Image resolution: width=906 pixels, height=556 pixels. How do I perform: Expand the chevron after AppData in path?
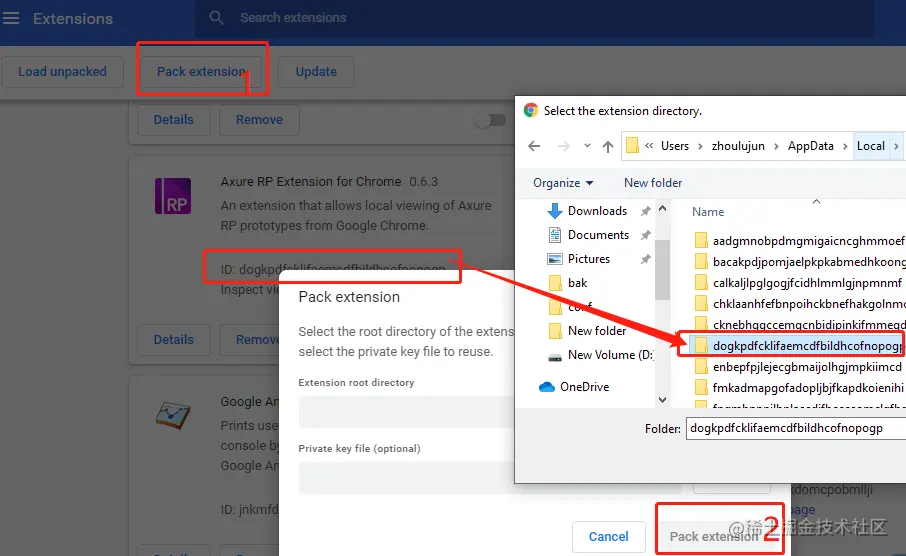(845, 146)
